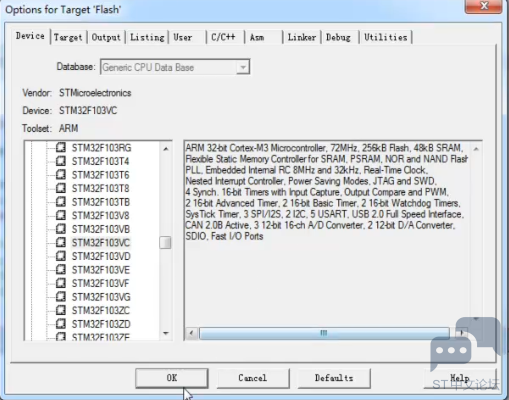Select the STM32F103RG chip icon
509x400 pixels.
coord(61,147)
